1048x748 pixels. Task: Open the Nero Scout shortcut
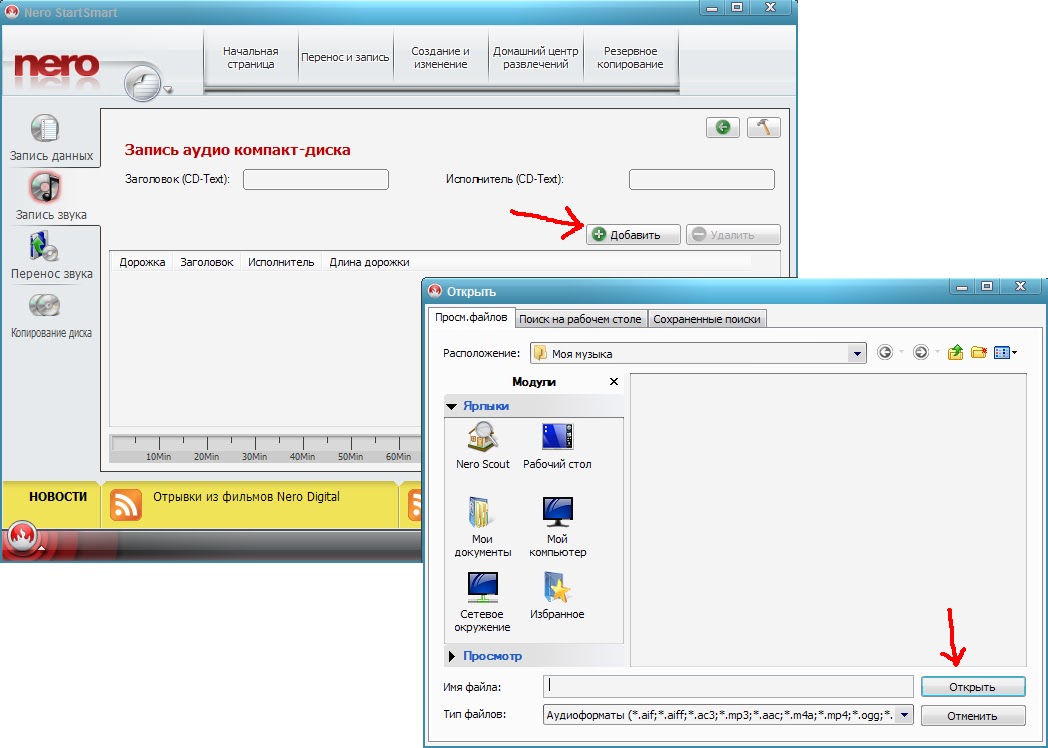483,445
